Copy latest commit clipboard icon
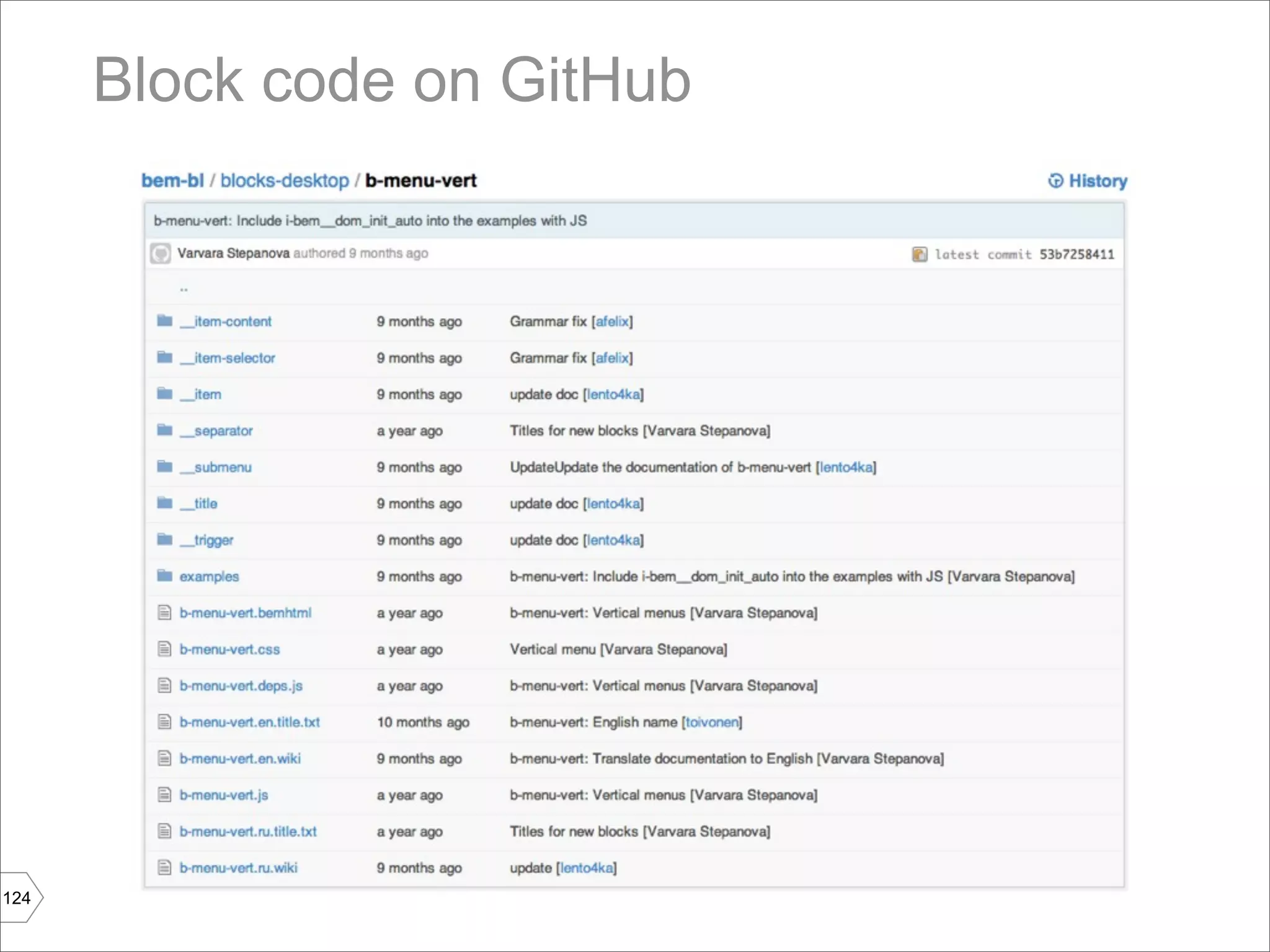 point(920,254)
